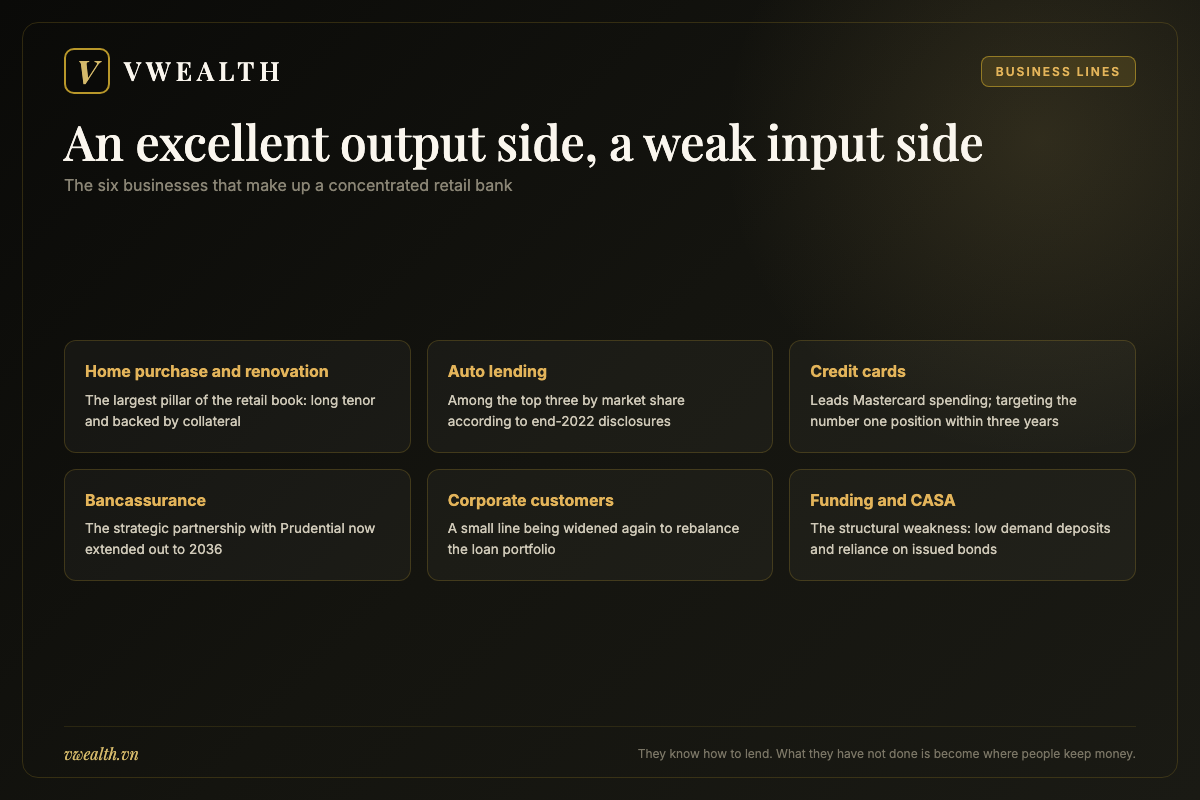The image size is (1200, 800).
Task: Choose the Bancassurance card
Action: click(x=237, y=525)
